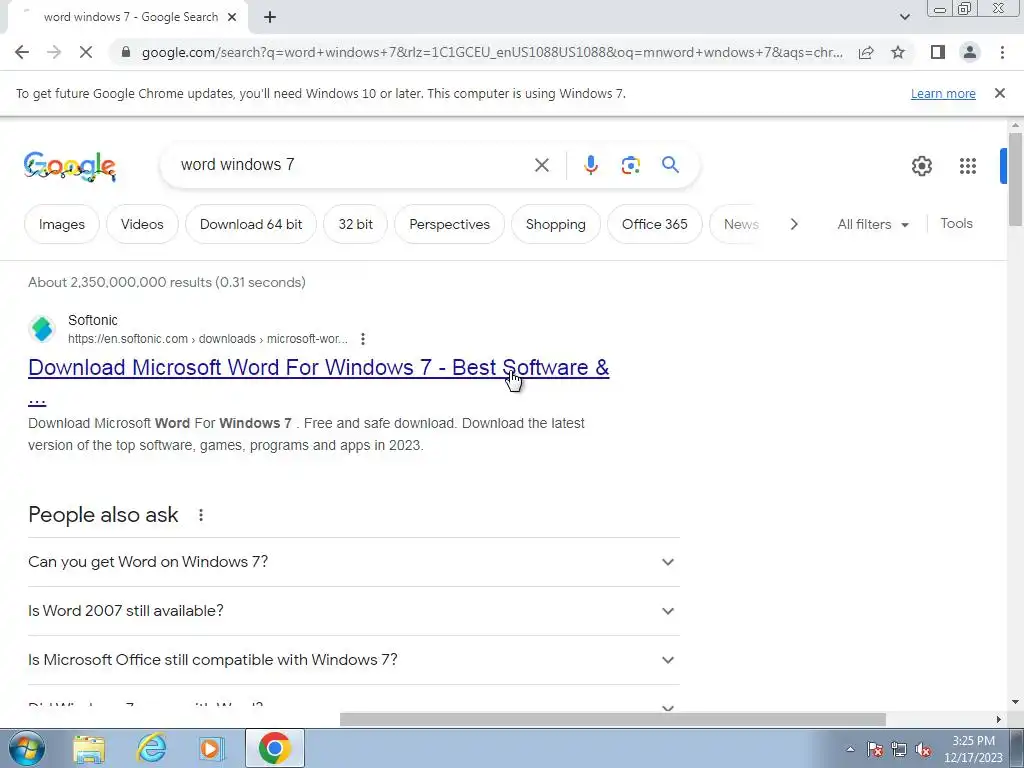Submit search with the magnifier icon

[670, 165]
